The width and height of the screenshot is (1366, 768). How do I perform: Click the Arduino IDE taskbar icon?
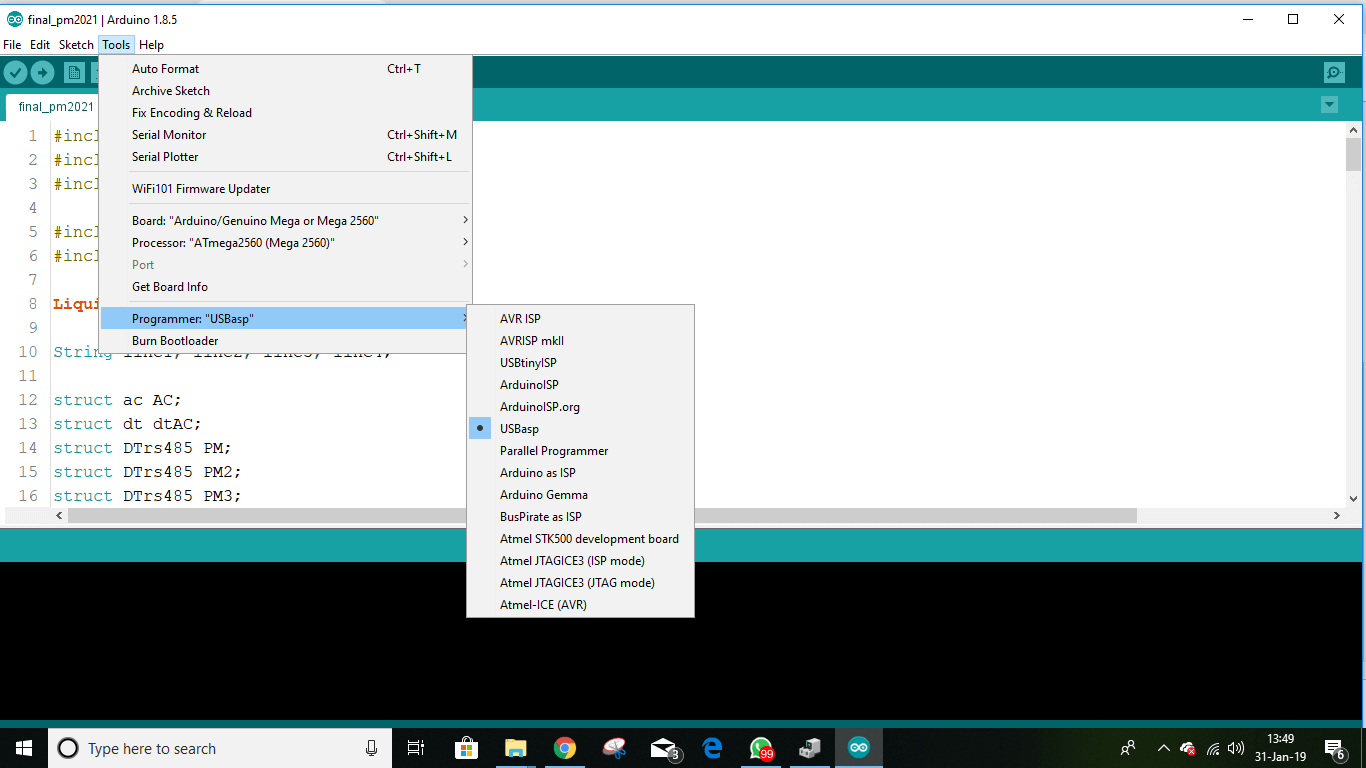(859, 748)
